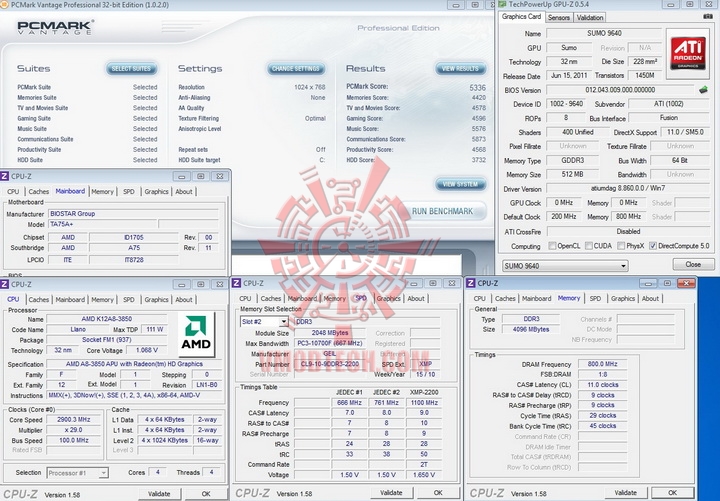
Task: Click the Z icon of the CPU-Z SPD window
Action: [236, 283]
